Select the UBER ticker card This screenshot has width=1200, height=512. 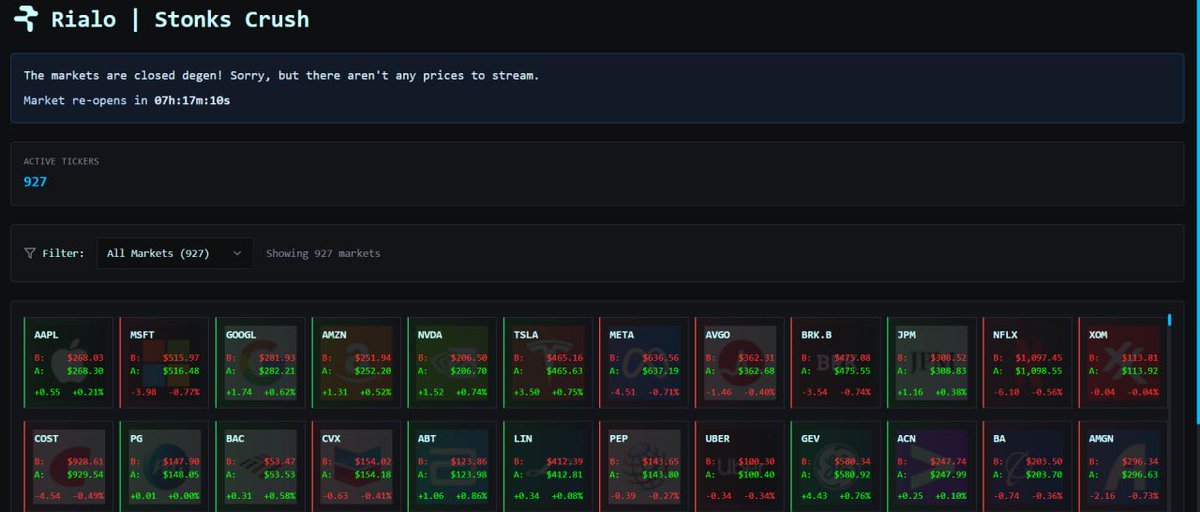738,466
